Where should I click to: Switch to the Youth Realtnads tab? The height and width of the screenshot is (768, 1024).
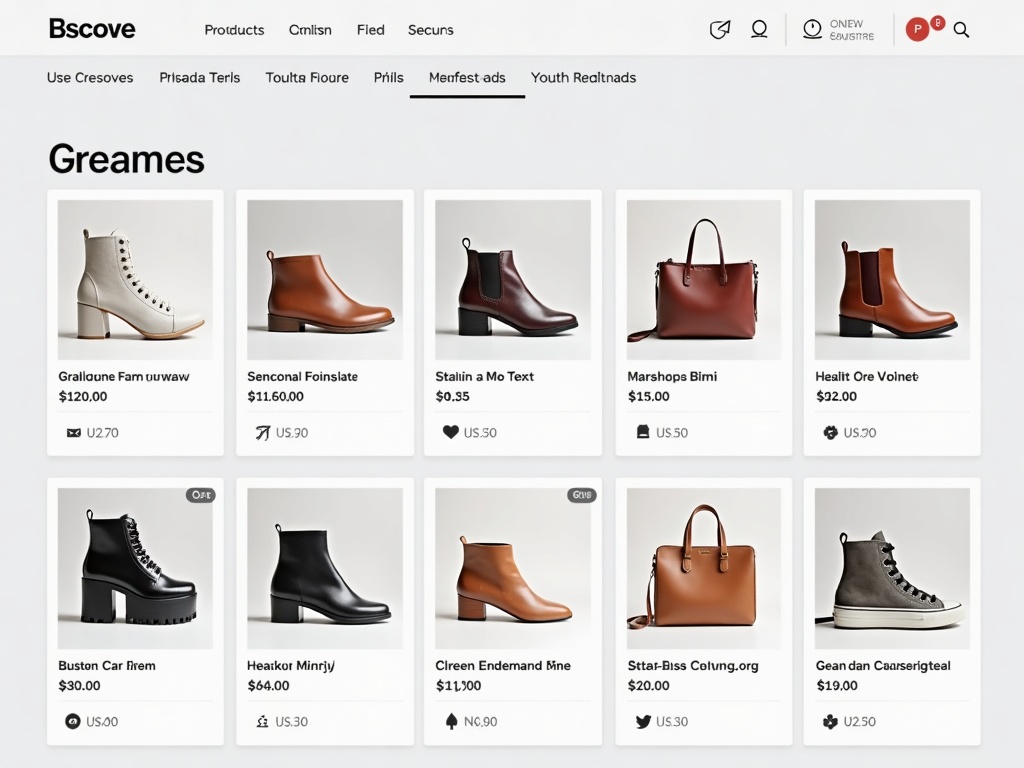583,78
